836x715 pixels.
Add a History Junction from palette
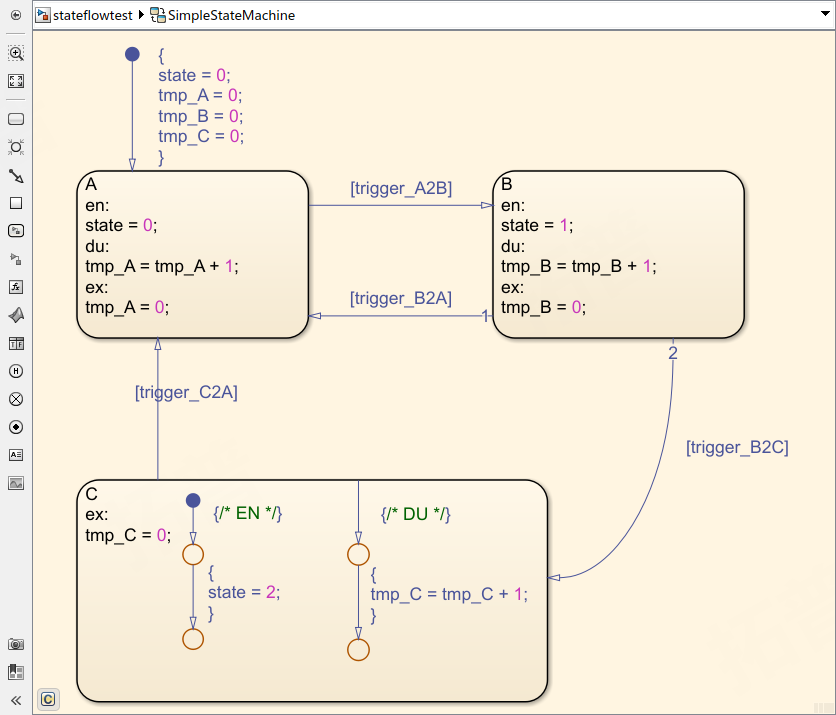click(16, 371)
